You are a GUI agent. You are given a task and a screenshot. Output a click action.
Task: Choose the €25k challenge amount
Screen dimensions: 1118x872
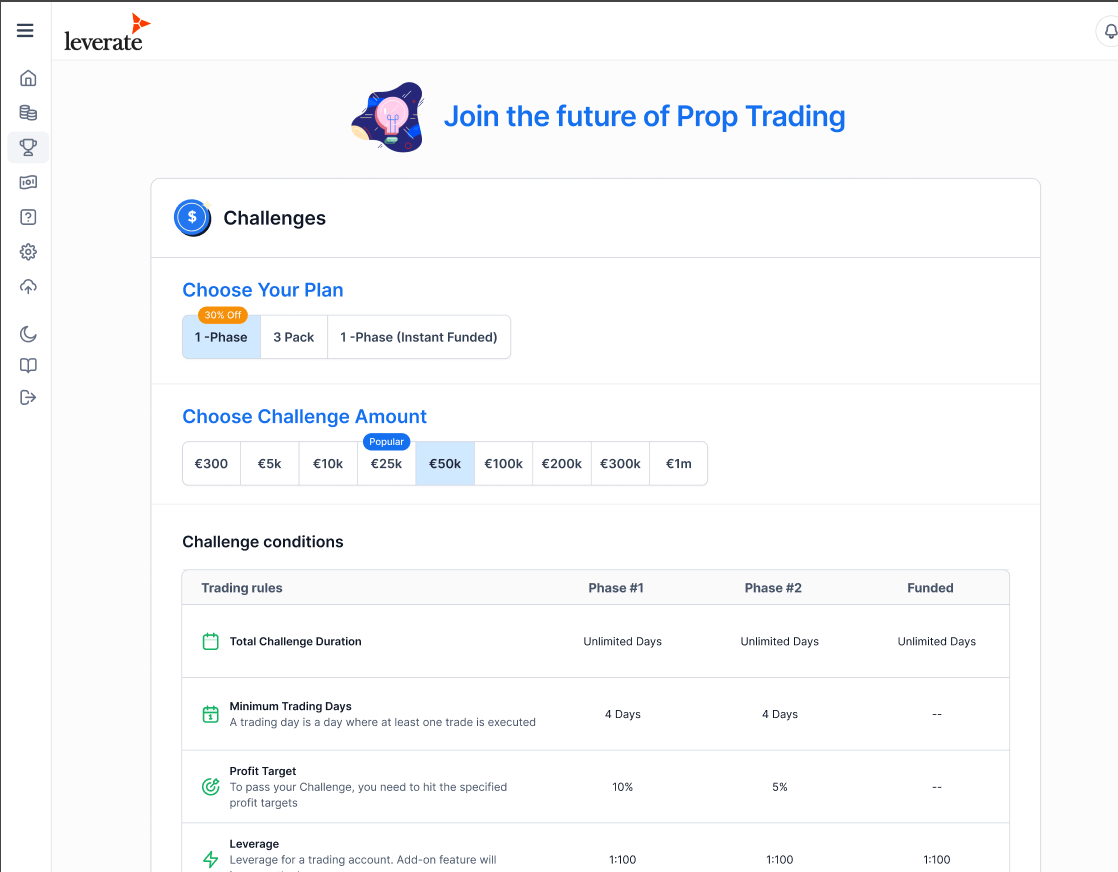pyautogui.click(x=386, y=464)
